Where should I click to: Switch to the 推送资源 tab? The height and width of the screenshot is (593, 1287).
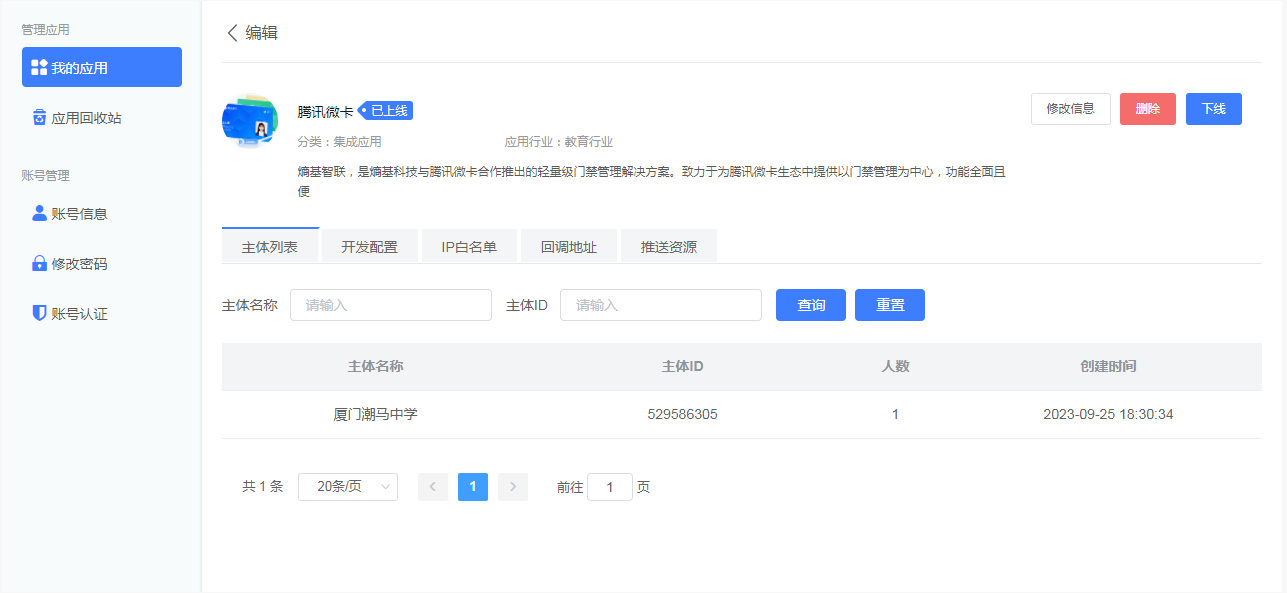click(x=669, y=245)
